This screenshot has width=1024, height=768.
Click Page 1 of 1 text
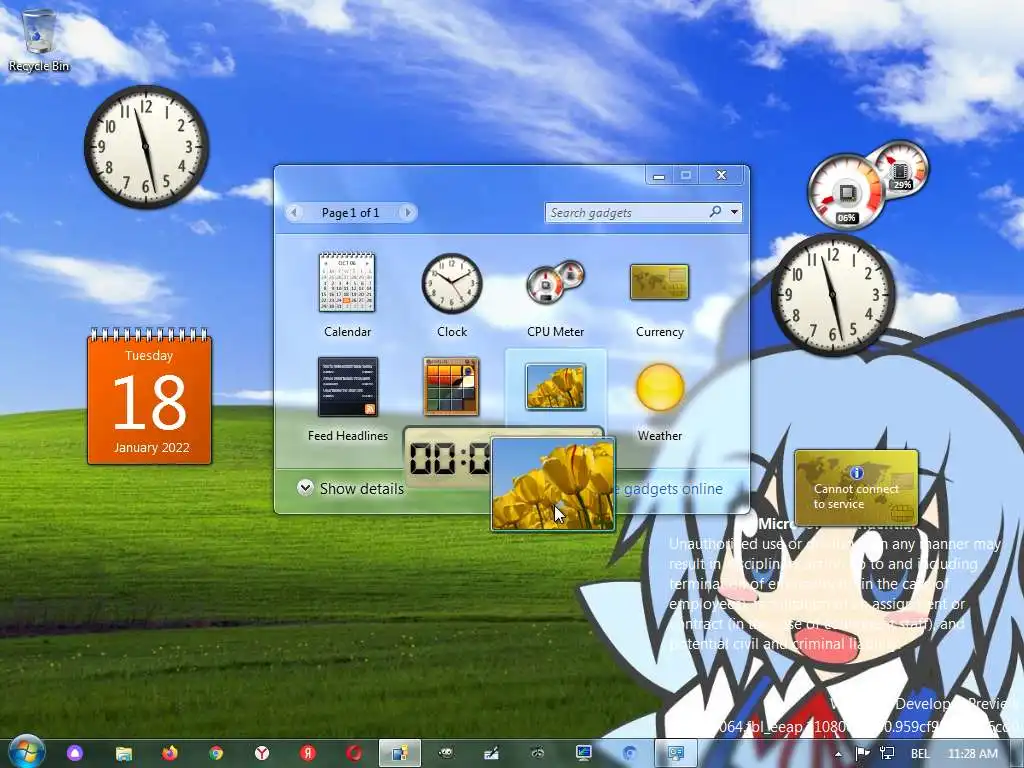tap(350, 212)
